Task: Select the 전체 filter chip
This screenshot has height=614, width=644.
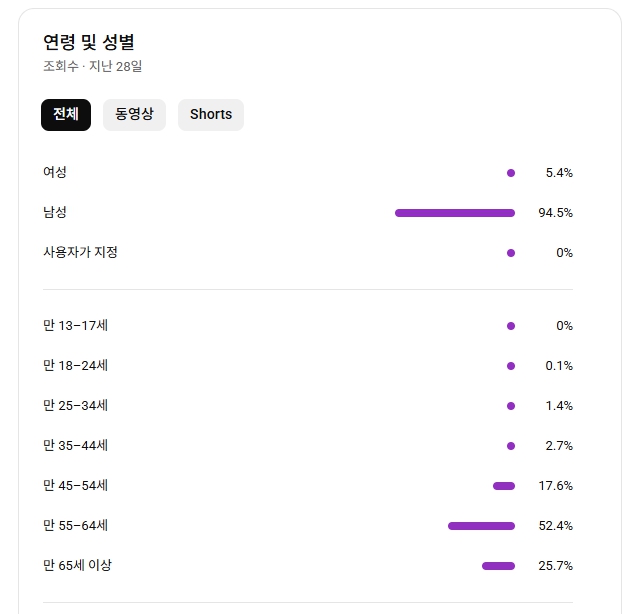Action: coord(66,114)
